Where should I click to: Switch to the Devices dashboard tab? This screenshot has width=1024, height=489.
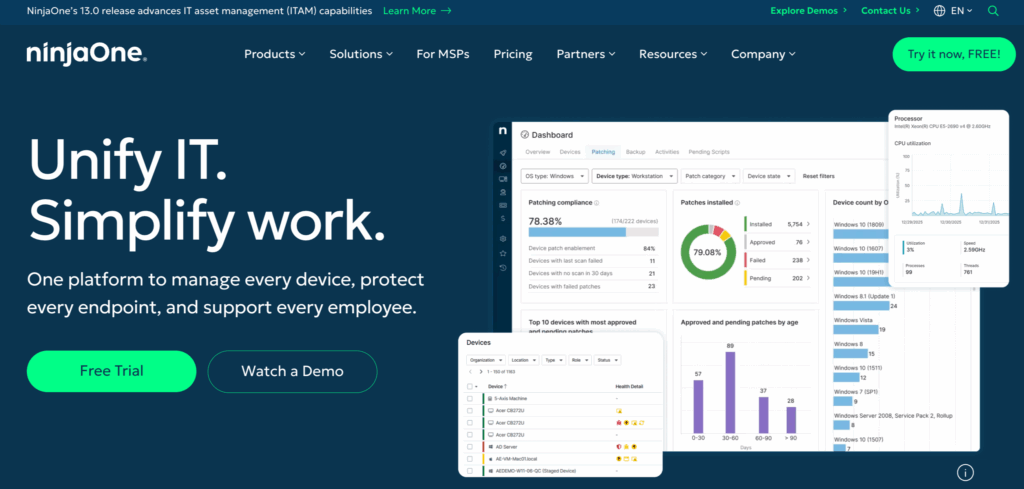click(x=570, y=152)
